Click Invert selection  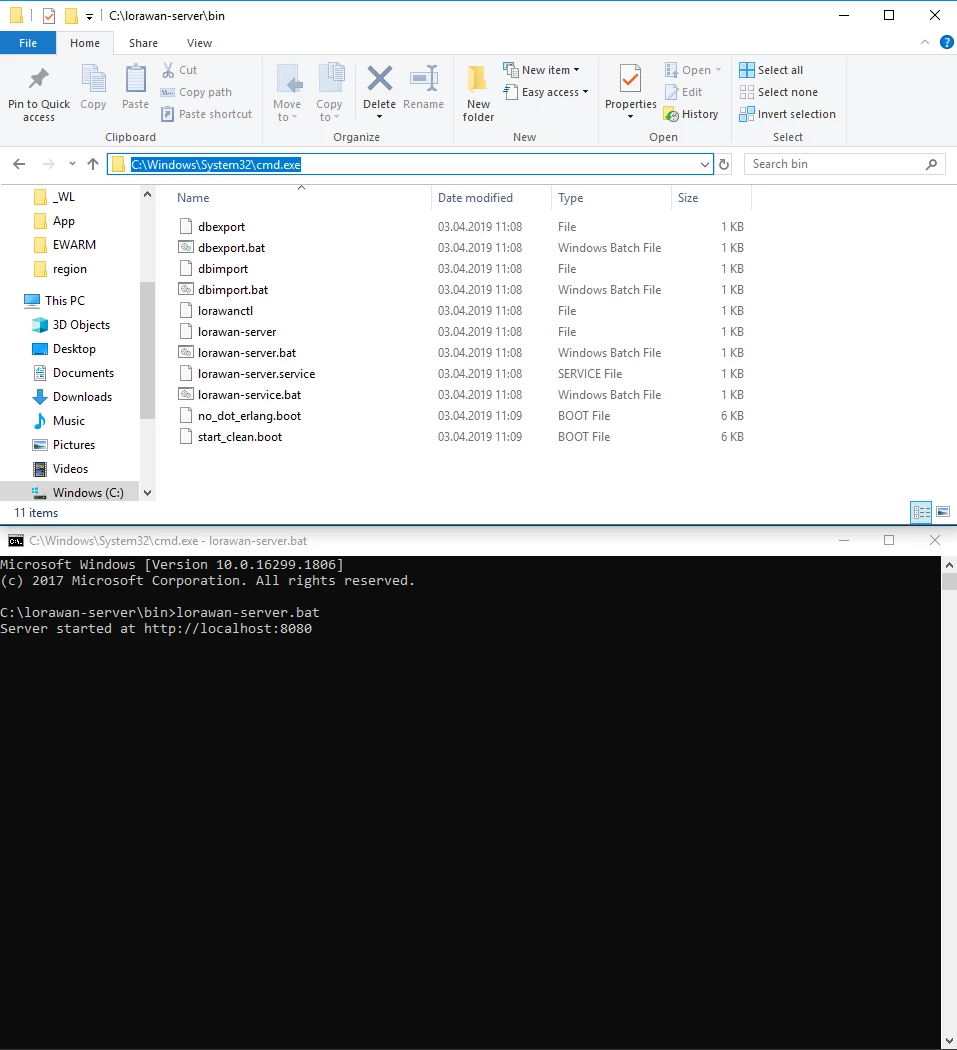[788, 114]
